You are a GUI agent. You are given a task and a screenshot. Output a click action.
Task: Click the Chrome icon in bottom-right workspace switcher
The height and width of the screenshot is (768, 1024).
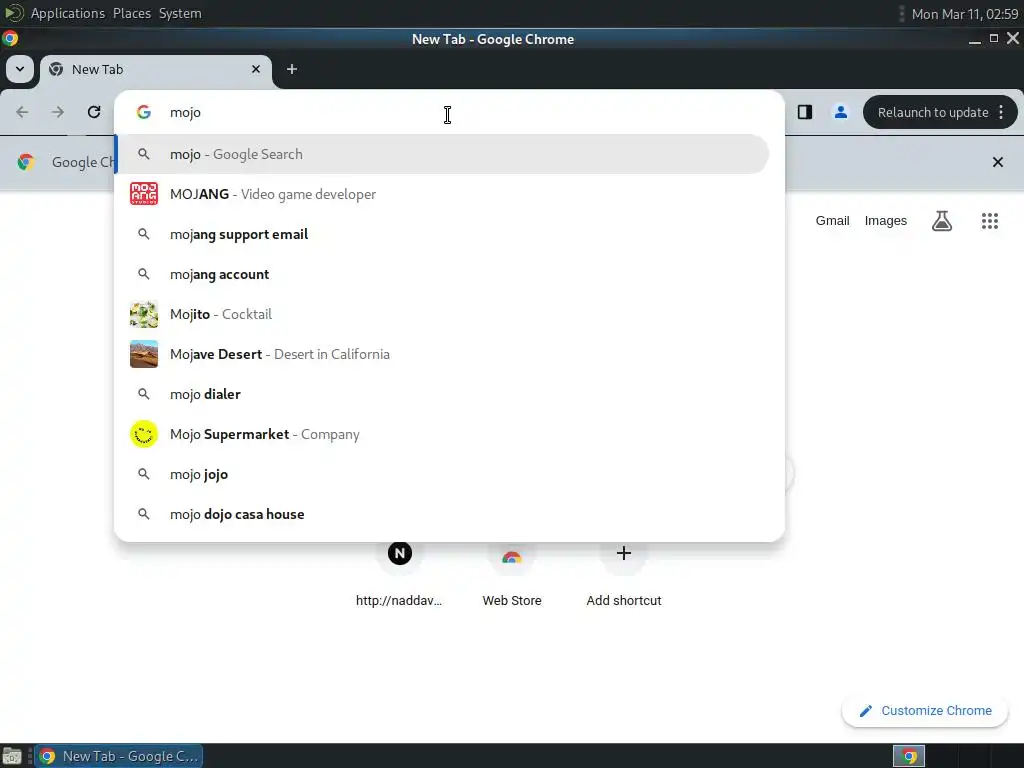click(909, 756)
